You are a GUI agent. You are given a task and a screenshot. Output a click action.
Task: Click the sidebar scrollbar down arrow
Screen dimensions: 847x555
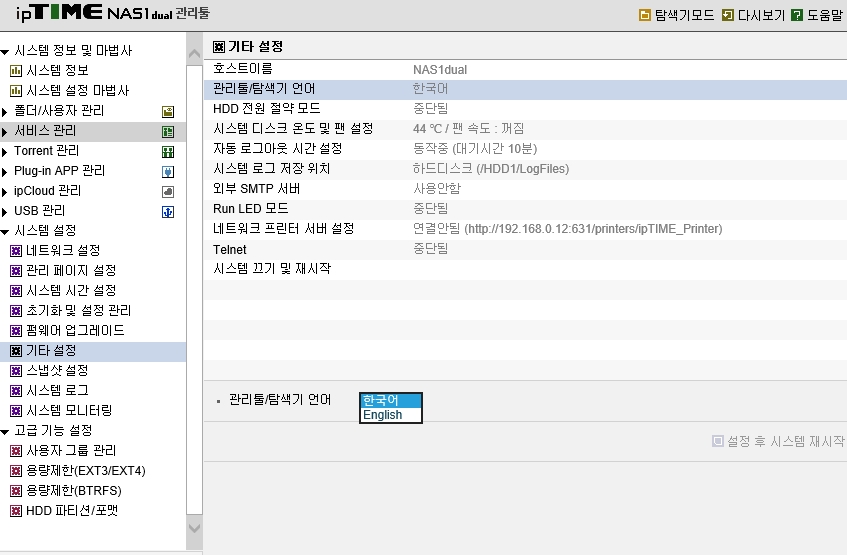(194, 528)
